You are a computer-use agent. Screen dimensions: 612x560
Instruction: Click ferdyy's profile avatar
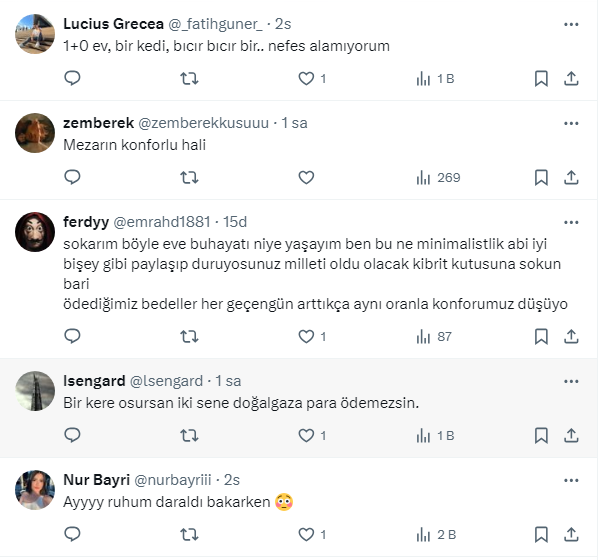35,233
